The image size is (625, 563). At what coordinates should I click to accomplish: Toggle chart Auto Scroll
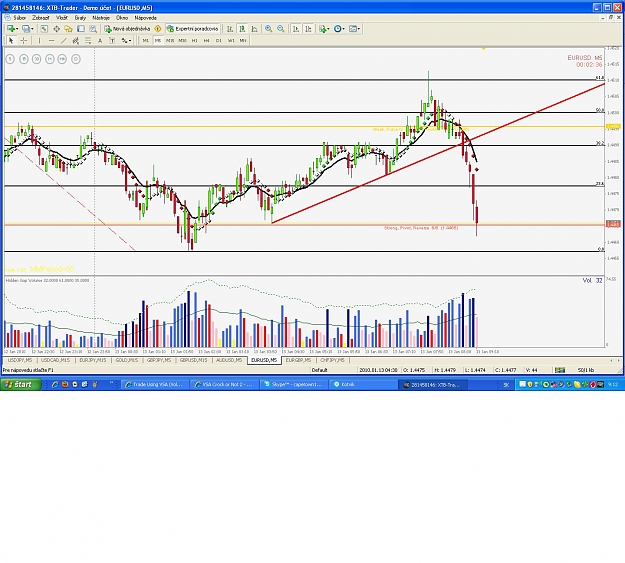296,29
